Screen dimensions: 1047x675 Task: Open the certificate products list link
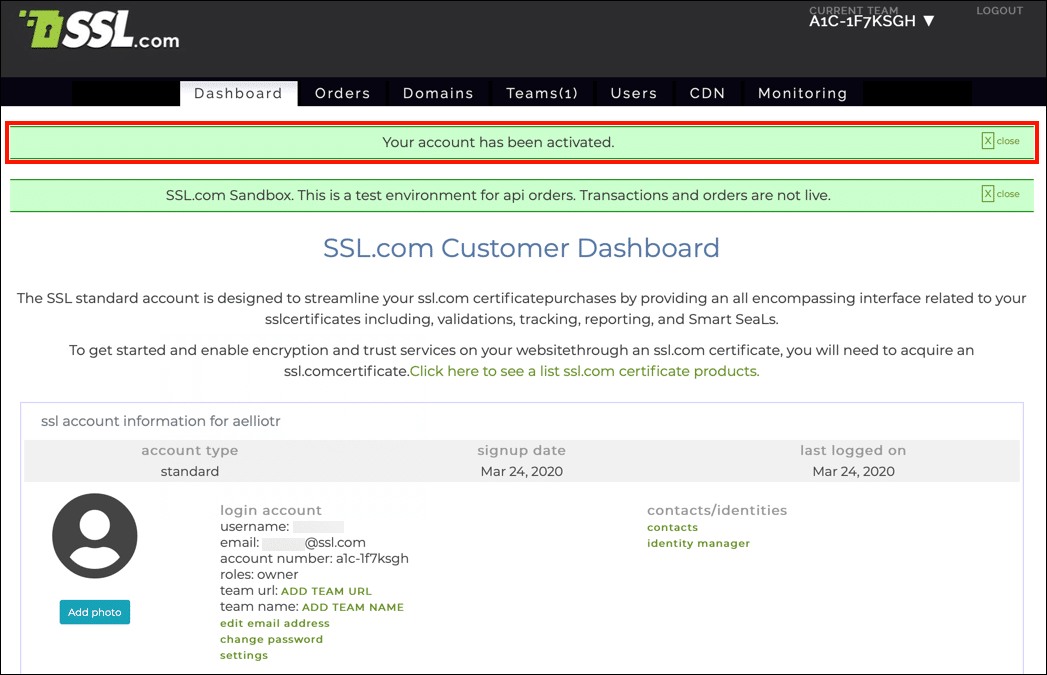[584, 371]
